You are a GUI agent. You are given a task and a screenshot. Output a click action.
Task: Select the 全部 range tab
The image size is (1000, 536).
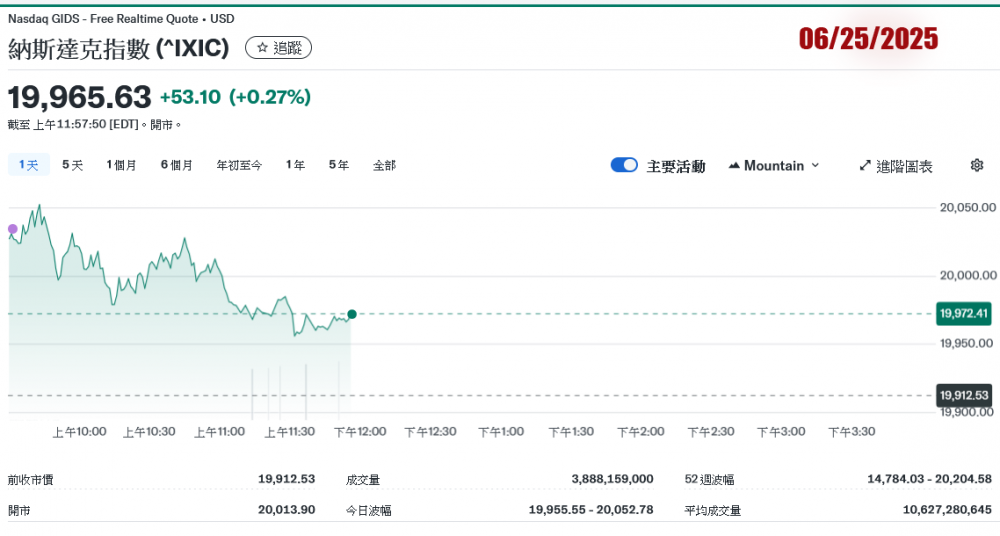point(384,165)
